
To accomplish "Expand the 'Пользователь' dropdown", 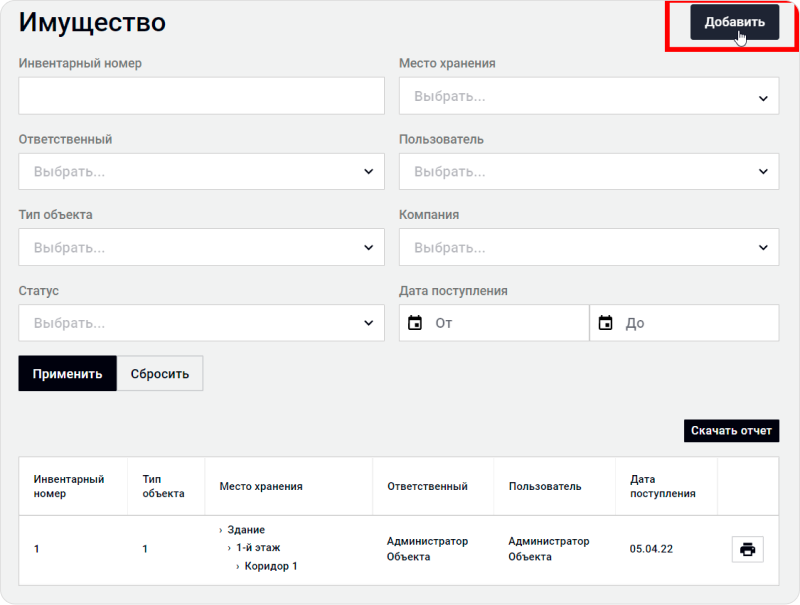I will [x=588, y=172].
